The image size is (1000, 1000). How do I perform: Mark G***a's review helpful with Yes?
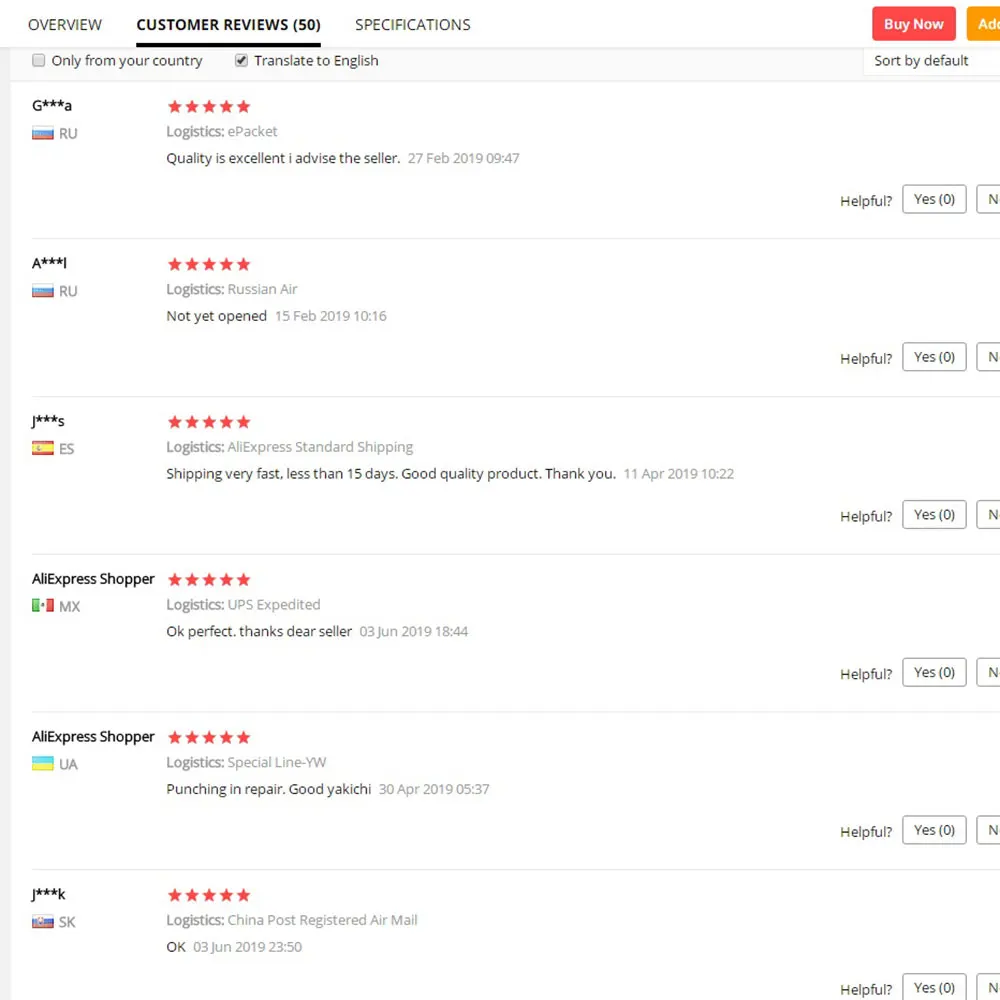pyautogui.click(x=934, y=199)
